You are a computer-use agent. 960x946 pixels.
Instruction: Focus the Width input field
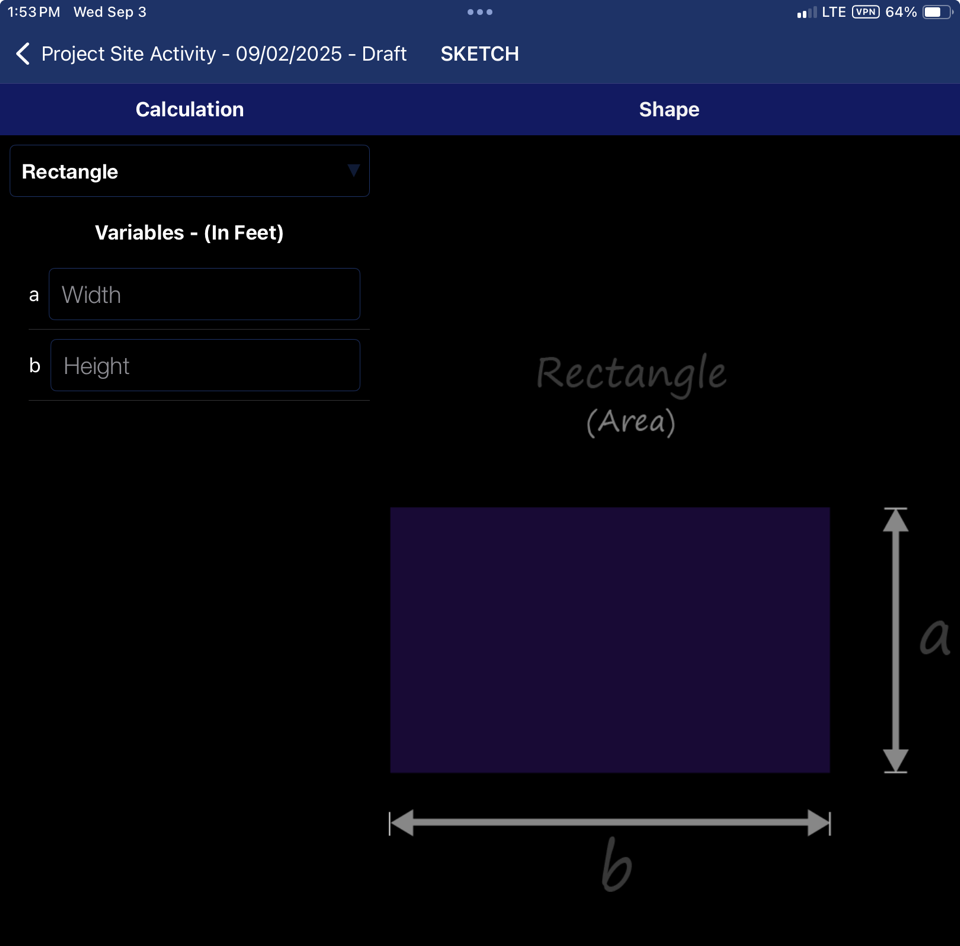click(204, 295)
